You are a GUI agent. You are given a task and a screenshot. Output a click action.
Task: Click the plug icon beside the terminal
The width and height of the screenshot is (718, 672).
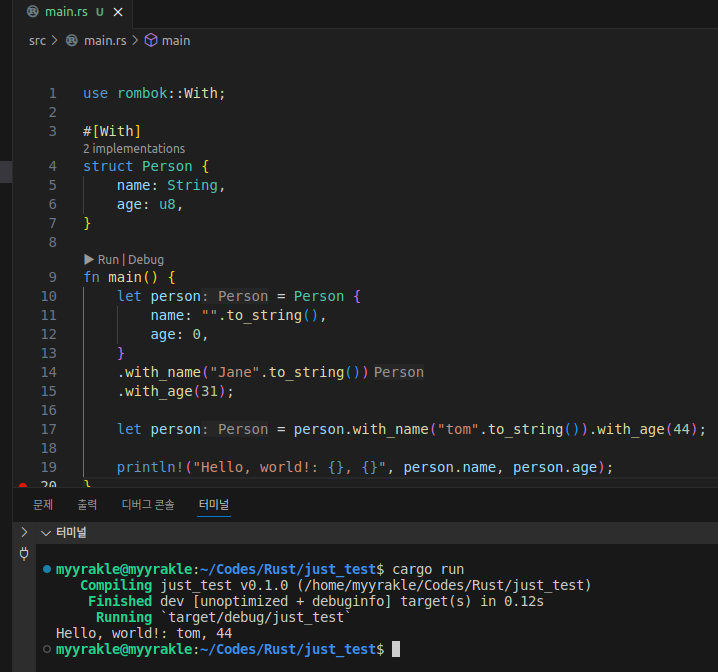pos(24,553)
